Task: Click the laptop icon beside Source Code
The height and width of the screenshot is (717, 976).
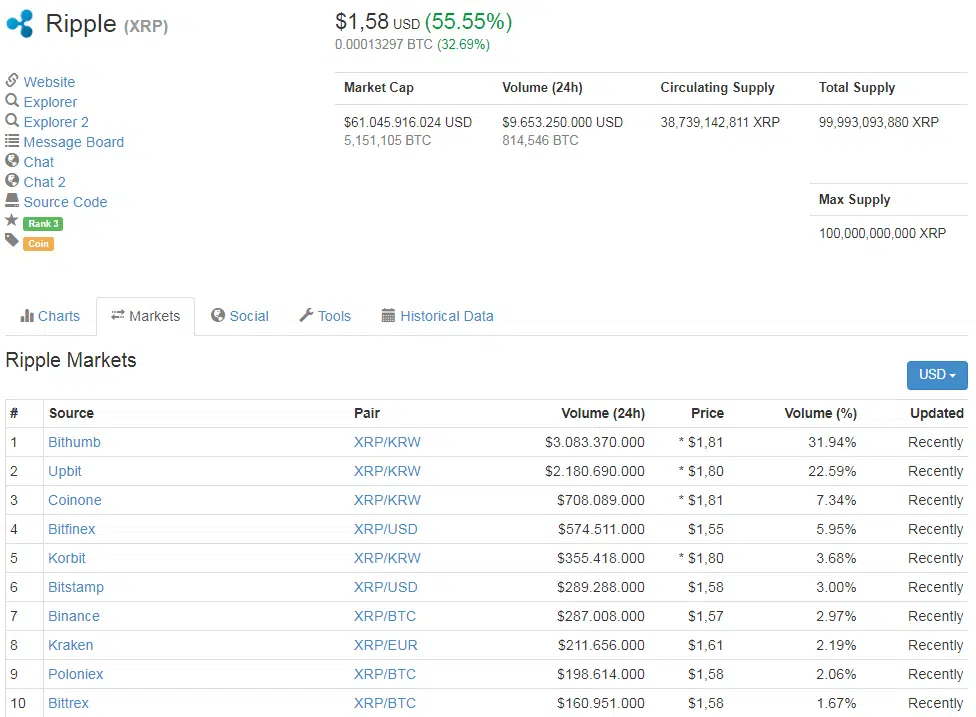Action: coord(12,200)
